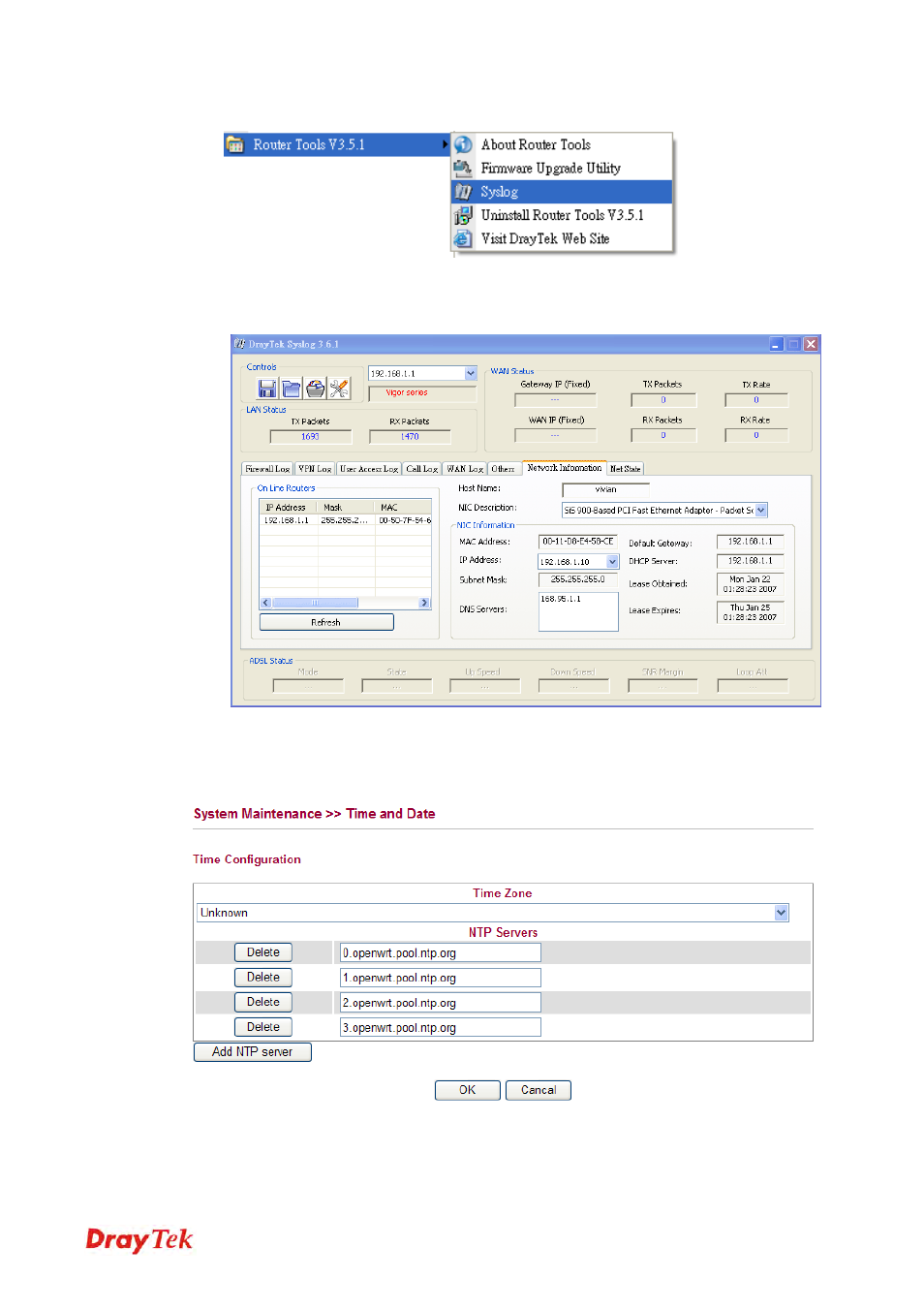Switch to the User Access Log tab
Viewport: 924px width, 1309px height.
pyautogui.click(x=369, y=469)
